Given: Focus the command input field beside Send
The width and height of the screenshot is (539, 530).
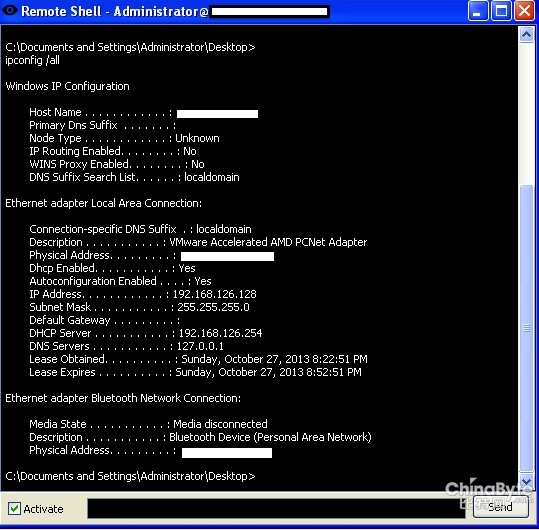Looking at the screenshot, I should point(276,508).
